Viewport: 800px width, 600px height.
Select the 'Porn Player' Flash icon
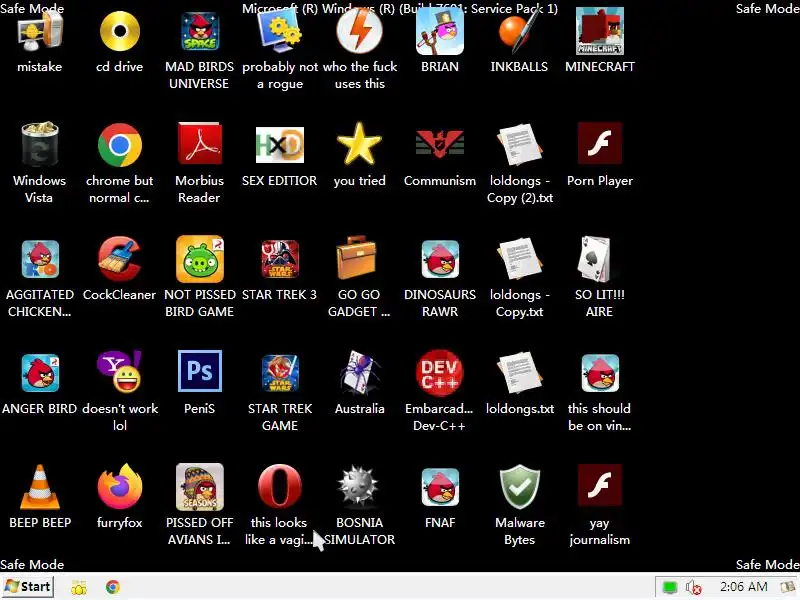(x=600, y=144)
